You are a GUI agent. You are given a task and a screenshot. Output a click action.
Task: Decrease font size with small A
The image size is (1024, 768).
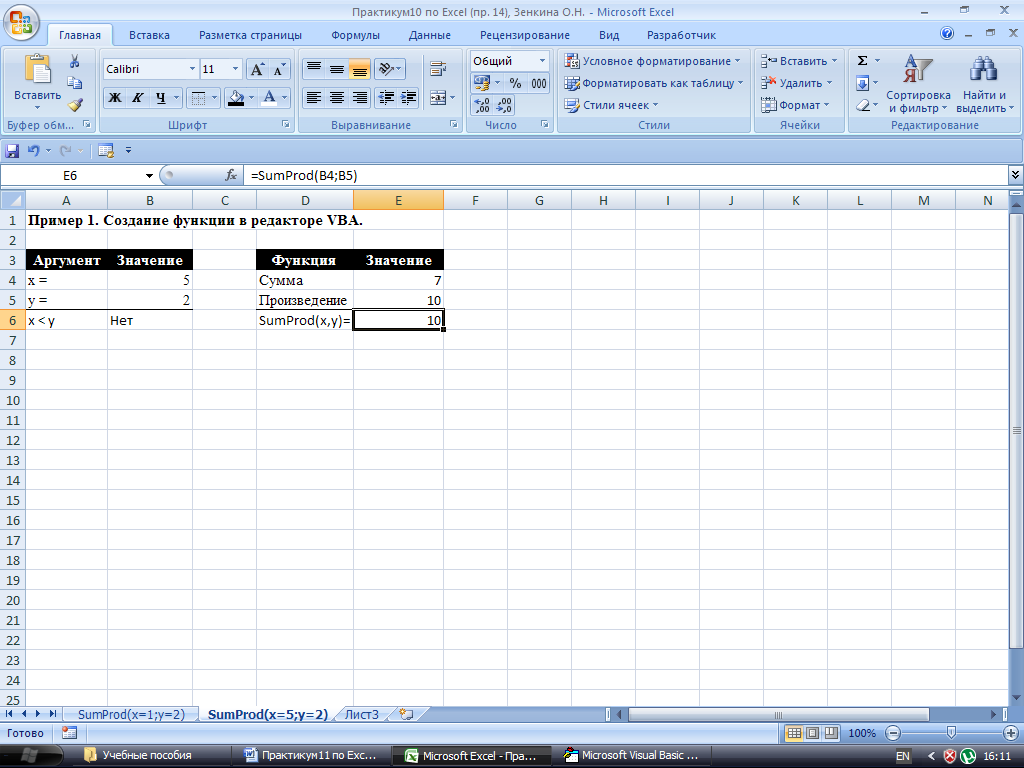point(279,69)
